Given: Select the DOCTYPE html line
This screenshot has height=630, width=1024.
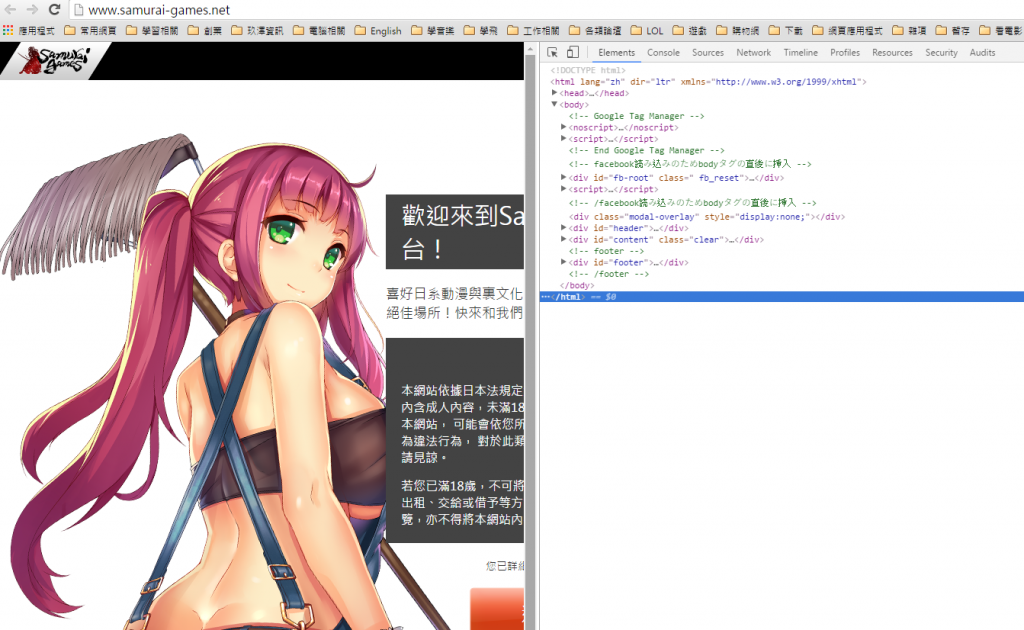Looking at the screenshot, I should tap(588, 70).
